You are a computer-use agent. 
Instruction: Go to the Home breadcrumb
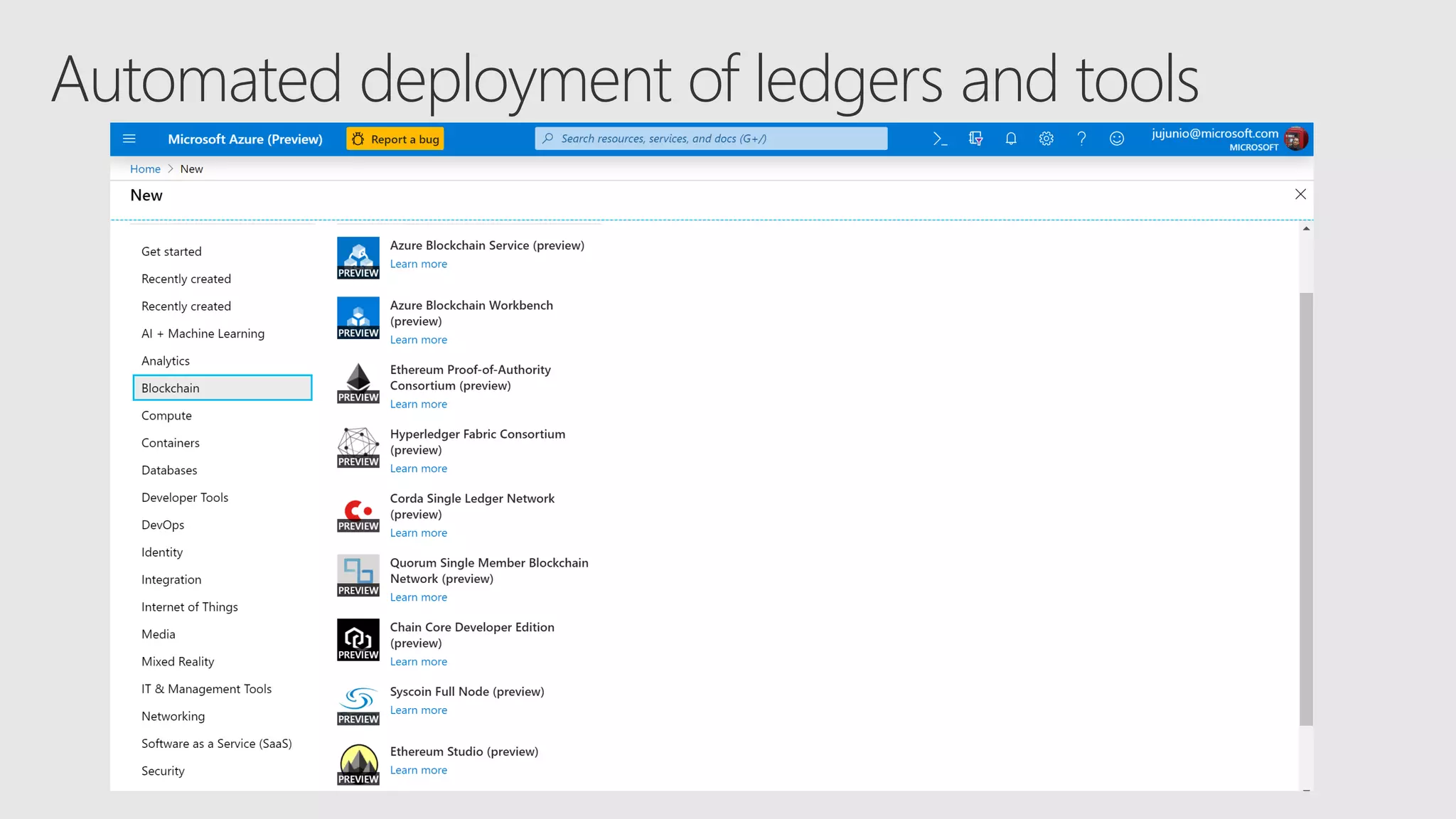tap(145, 168)
